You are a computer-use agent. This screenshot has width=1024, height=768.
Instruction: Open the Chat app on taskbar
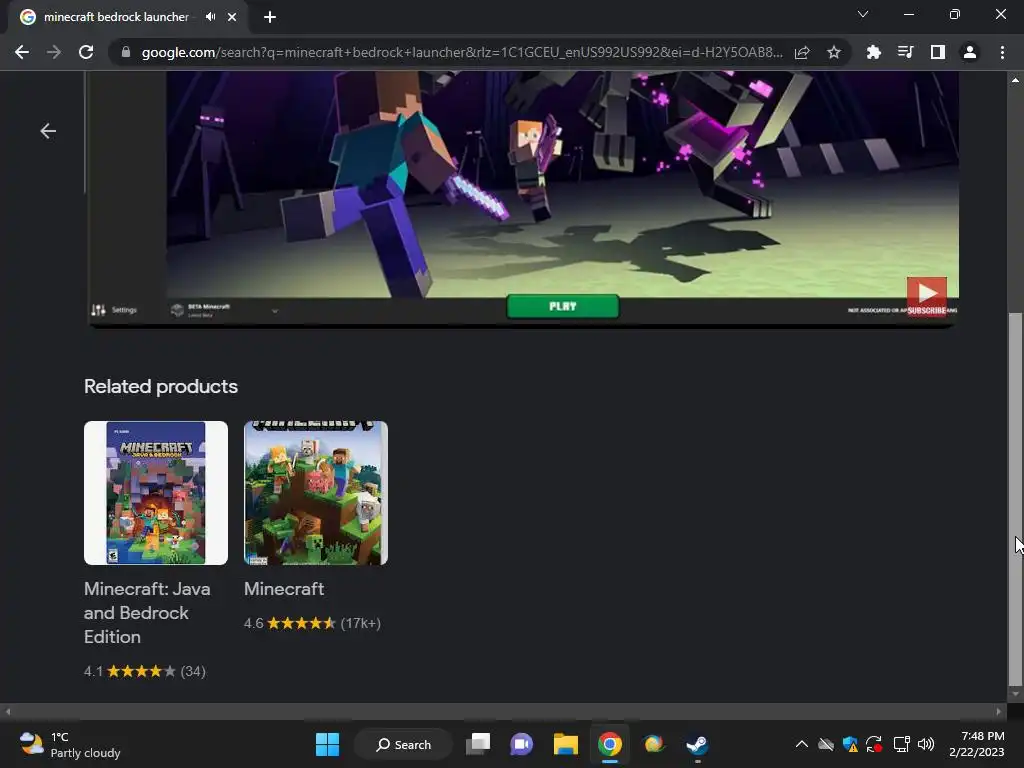pos(521,744)
